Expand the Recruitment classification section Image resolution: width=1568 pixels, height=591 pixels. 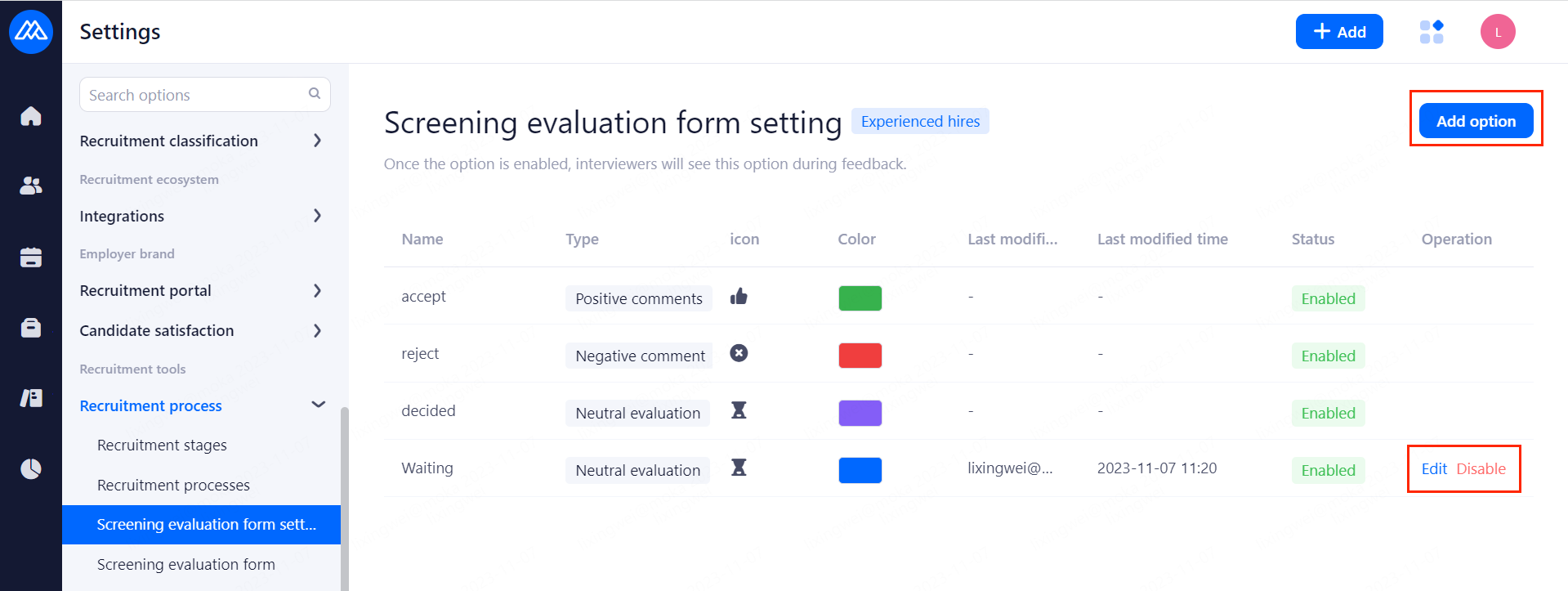point(317,141)
